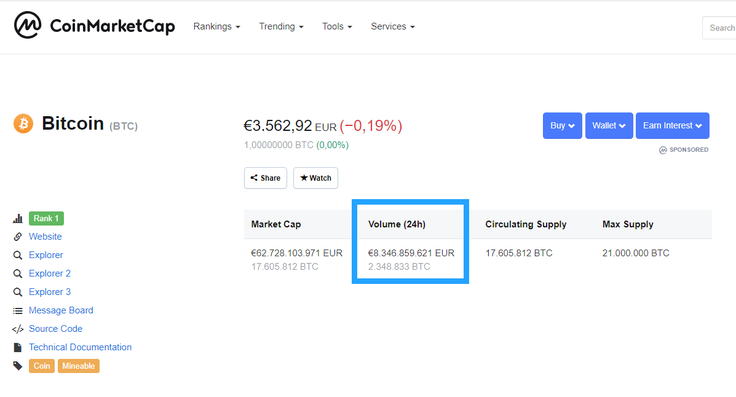Image resolution: width=736 pixels, height=397 pixels.
Task: Click the Volume (24h) column header
Action: (397, 224)
